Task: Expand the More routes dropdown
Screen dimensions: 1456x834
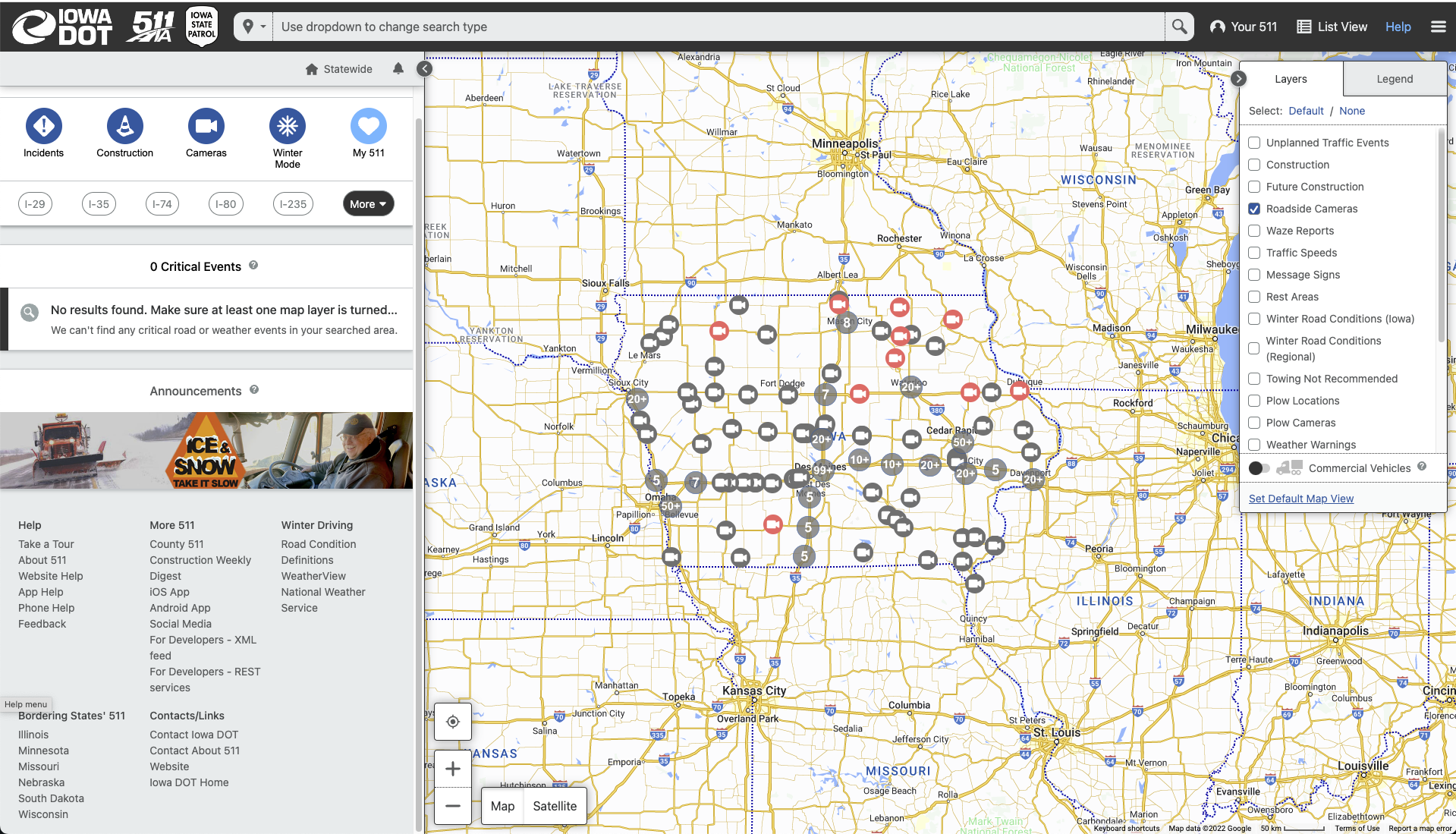Action: 368,204
